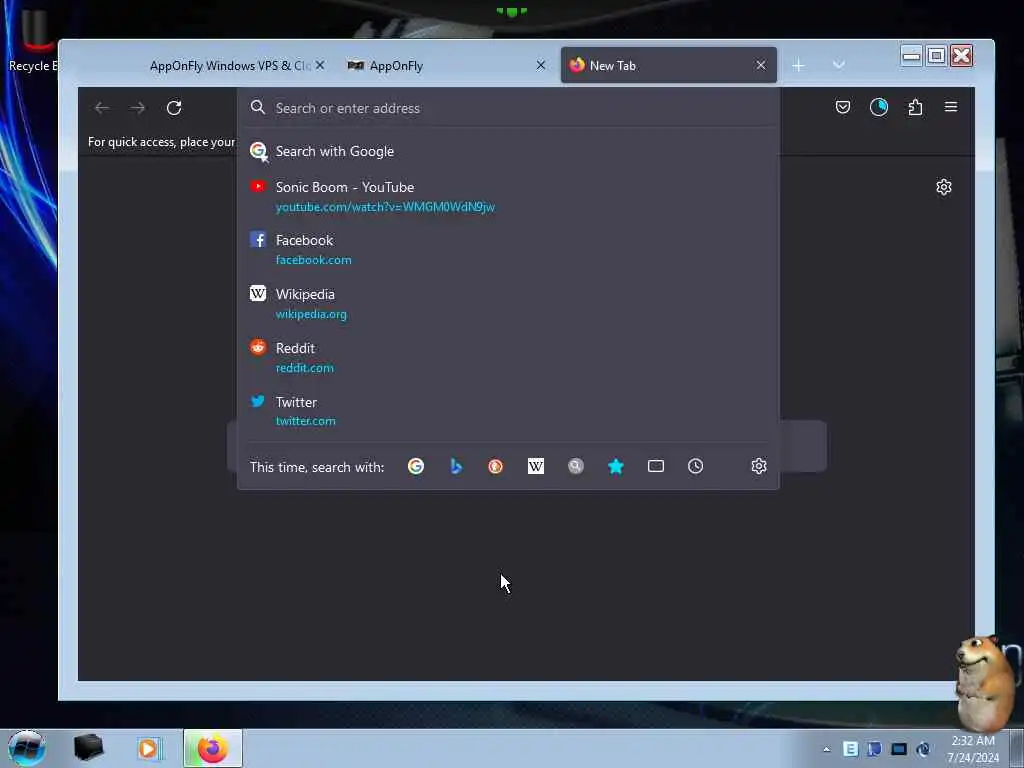
Task: Go back with the left arrow
Action: (102, 108)
